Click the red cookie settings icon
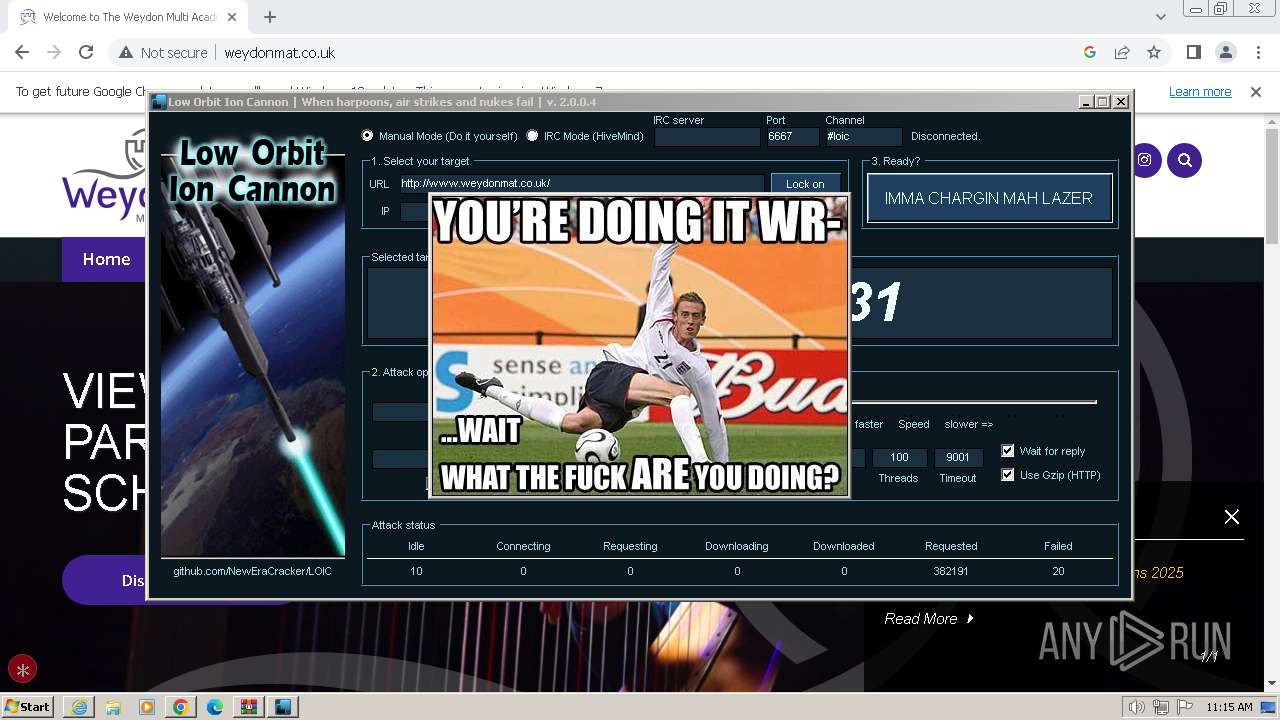Screen dimensions: 1280x720 pyautogui.click(x=22, y=669)
